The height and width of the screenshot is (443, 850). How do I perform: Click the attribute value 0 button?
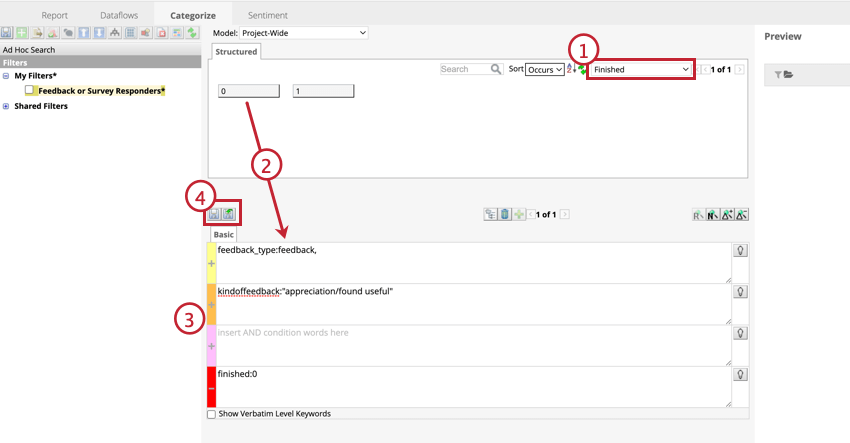tap(249, 91)
